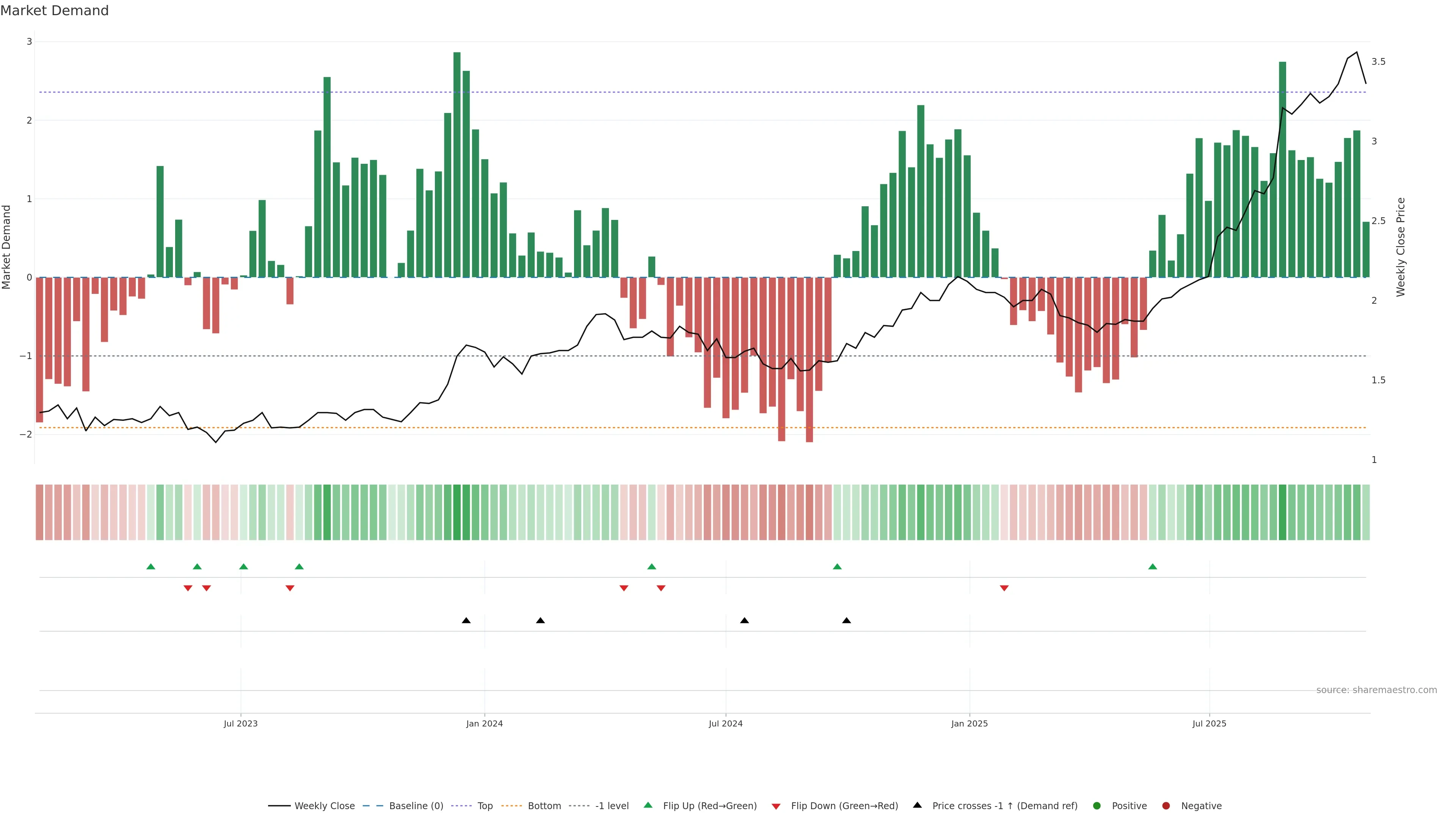Click the Negative red circle legend icon

(1166, 805)
